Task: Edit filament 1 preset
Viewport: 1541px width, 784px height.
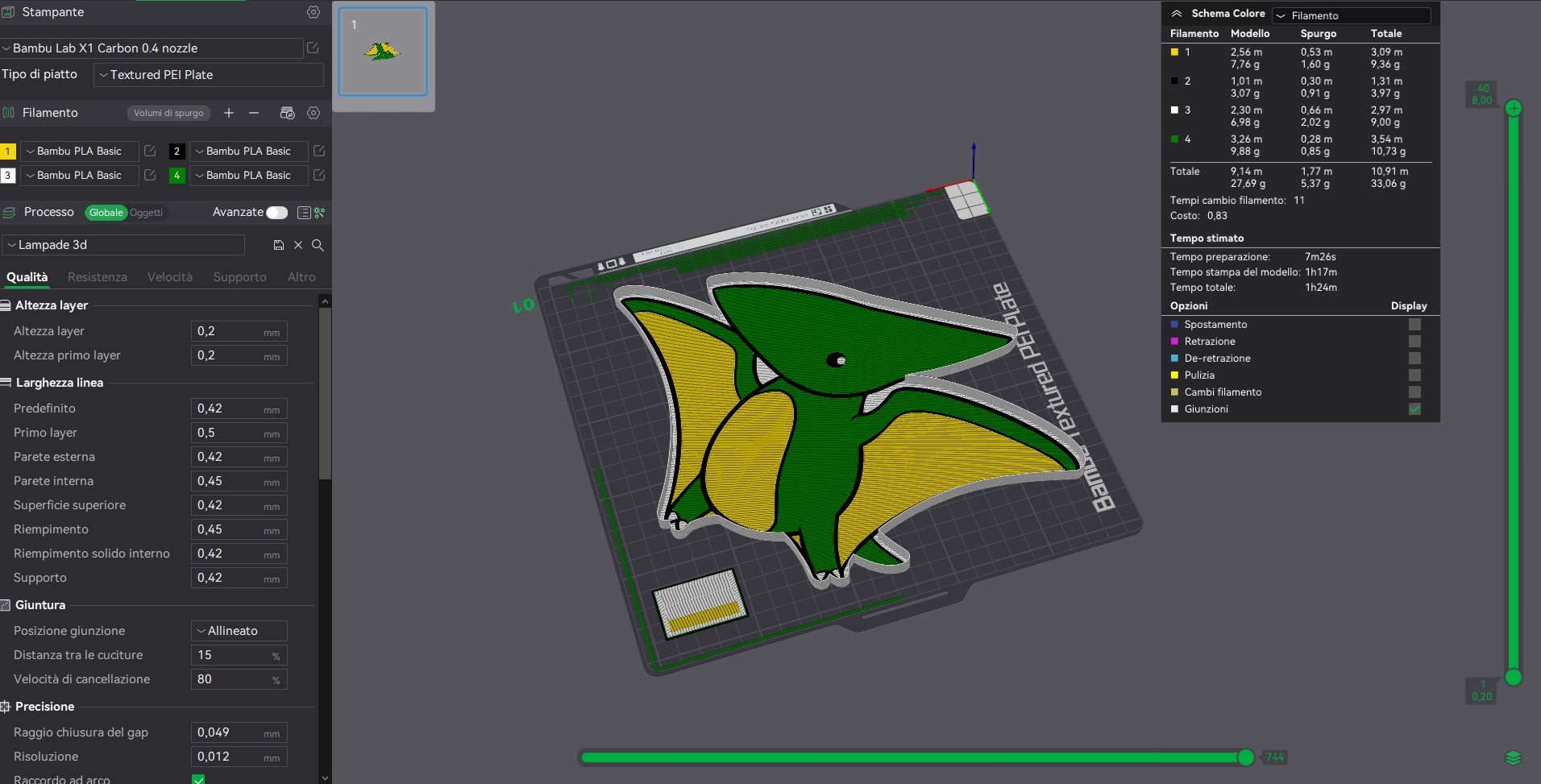Action: click(150, 151)
